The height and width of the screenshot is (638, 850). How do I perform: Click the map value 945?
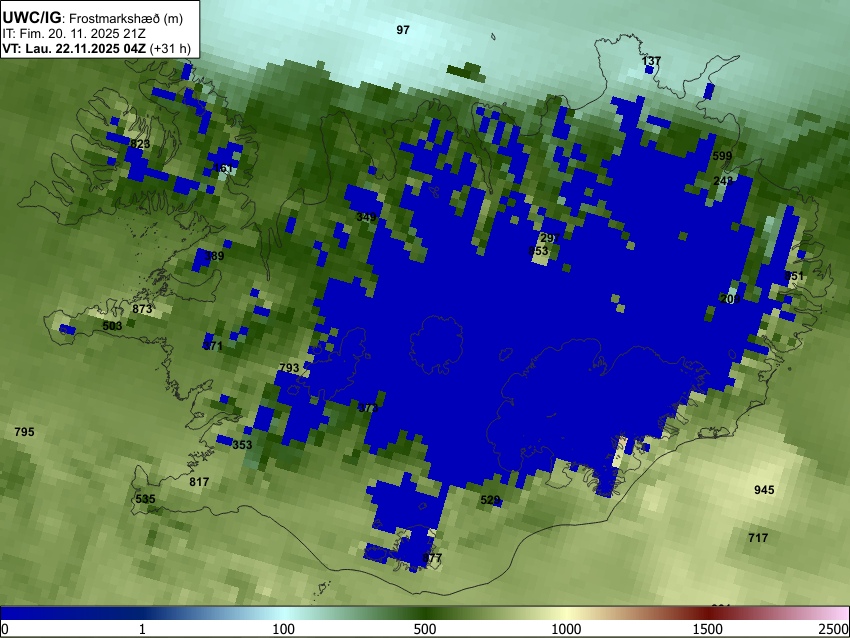tap(764, 490)
